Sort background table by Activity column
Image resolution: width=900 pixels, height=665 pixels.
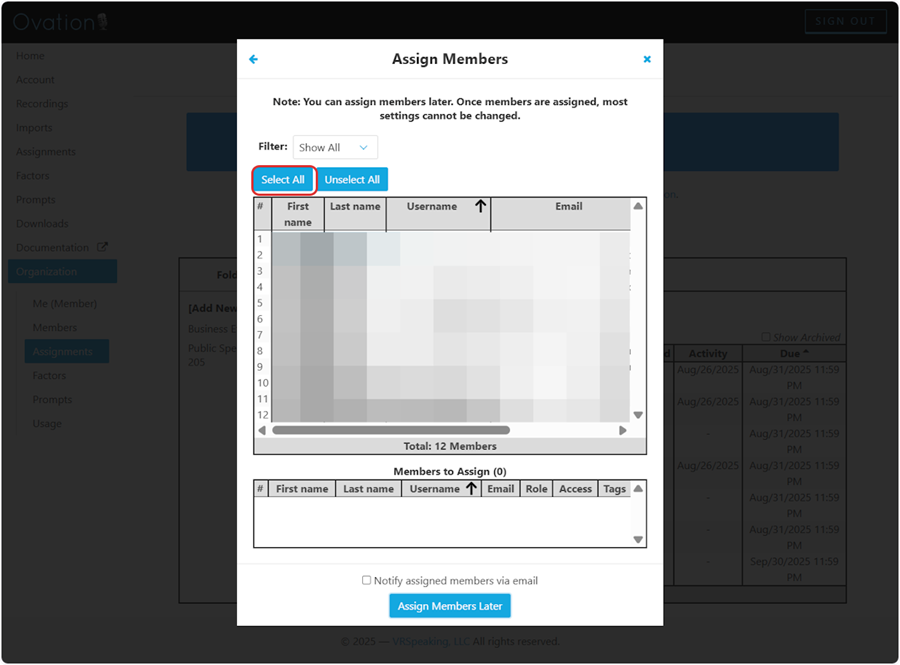pos(708,353)
